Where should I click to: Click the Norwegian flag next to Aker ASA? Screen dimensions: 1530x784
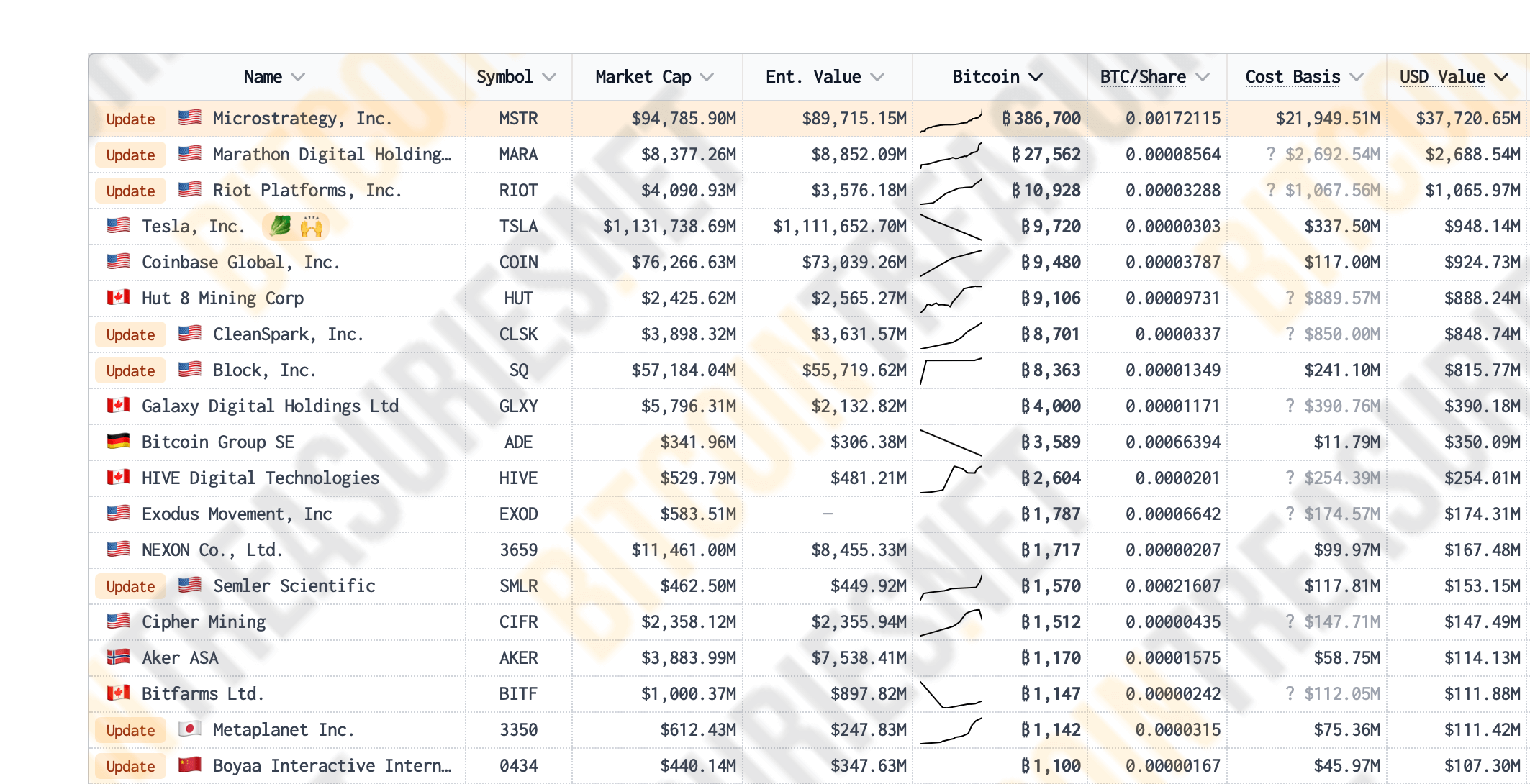click(x=118, y=657)
